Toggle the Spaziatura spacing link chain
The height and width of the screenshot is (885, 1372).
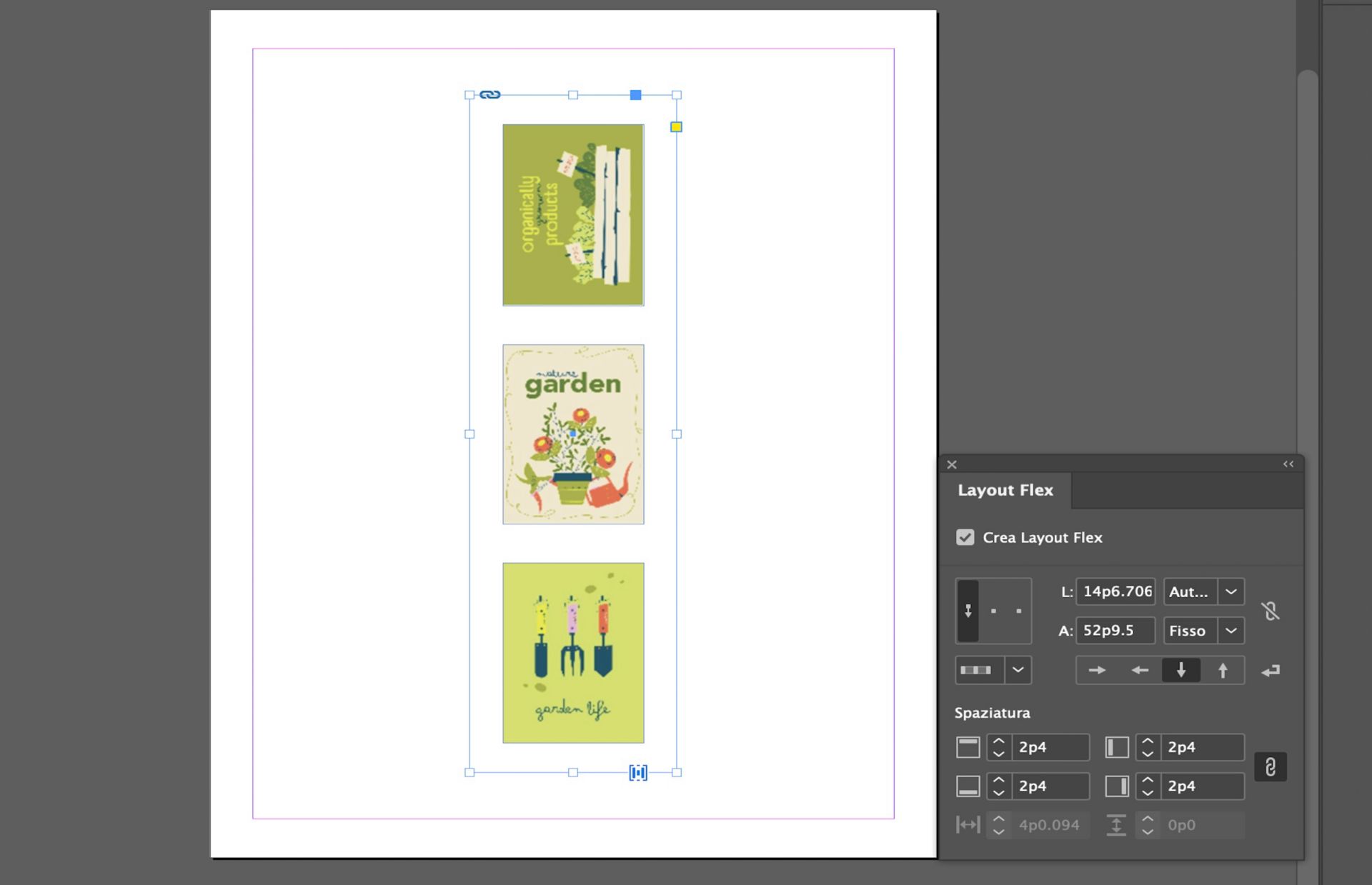[1271, 766]
